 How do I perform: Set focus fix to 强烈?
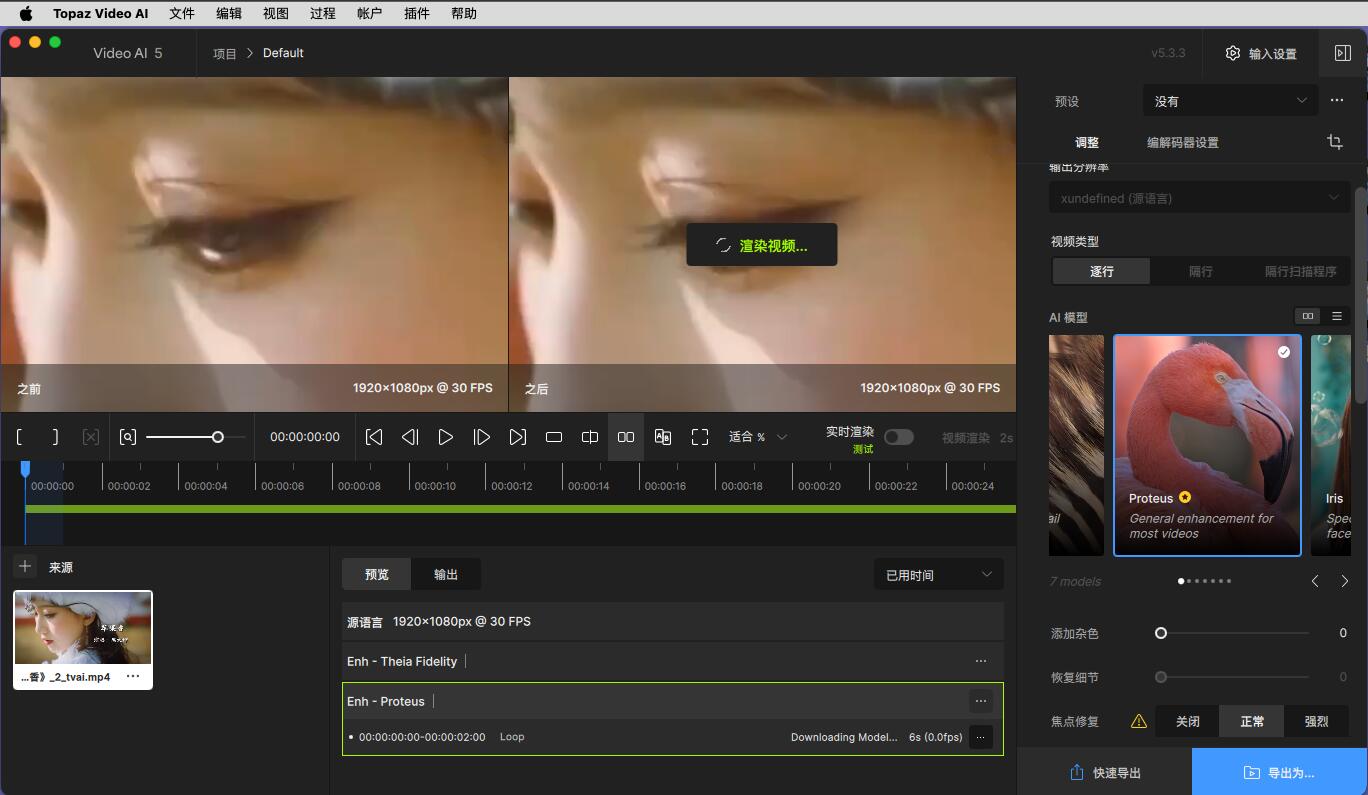click(x=1316, y=721)
